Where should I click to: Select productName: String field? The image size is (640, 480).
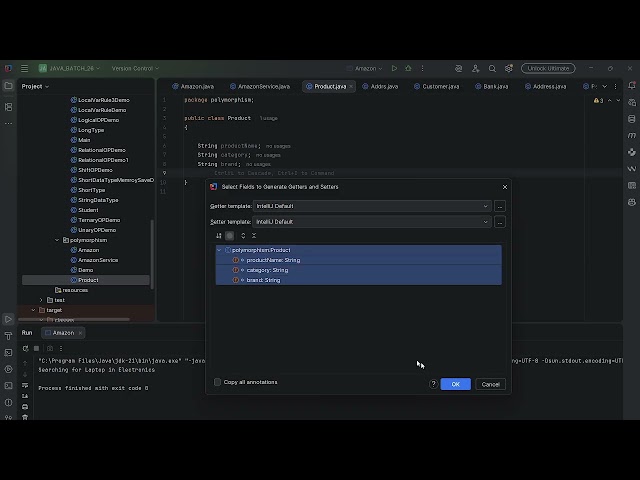pos(358,260)
